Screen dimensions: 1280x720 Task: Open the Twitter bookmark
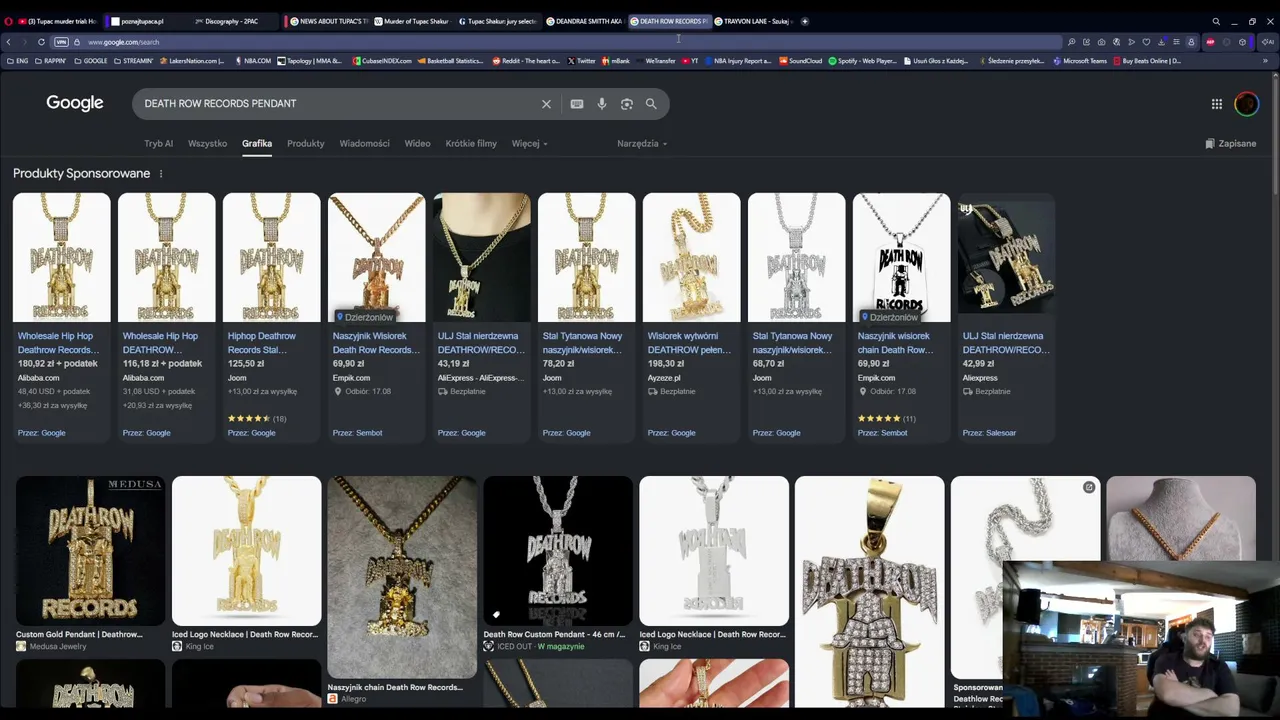pos(582,61)
